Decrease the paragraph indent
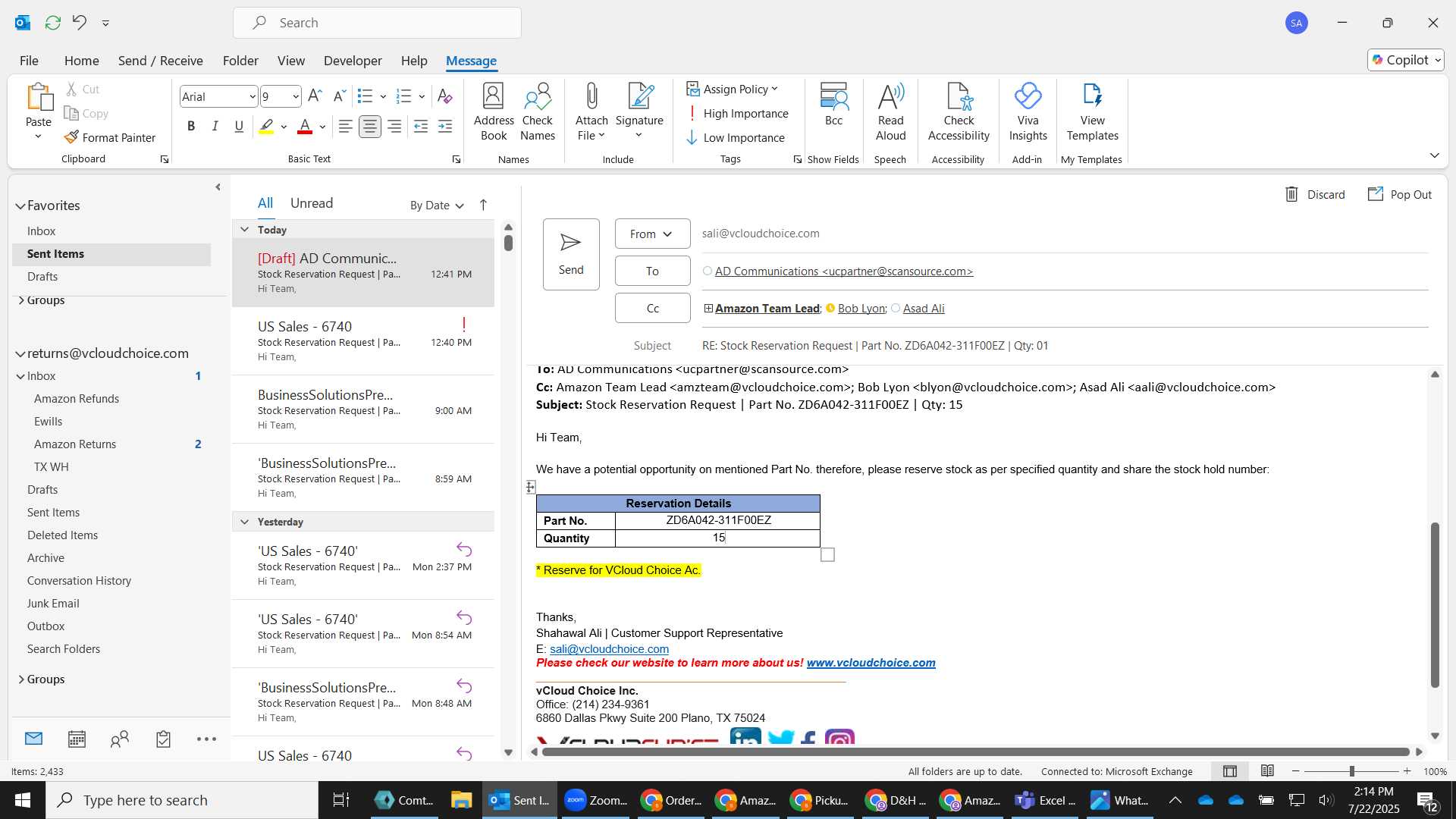The height and width of the screenshot is (819, 1456). (421, 127)
